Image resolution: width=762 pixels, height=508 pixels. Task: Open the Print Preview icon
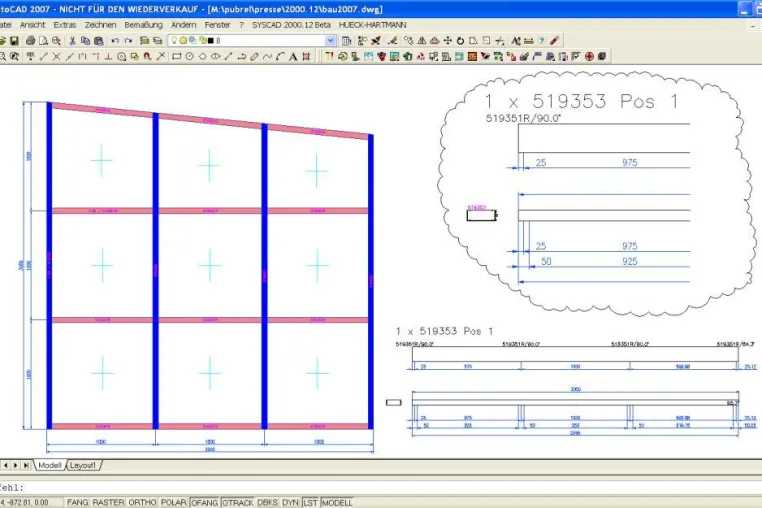click(x=43, y=41)
